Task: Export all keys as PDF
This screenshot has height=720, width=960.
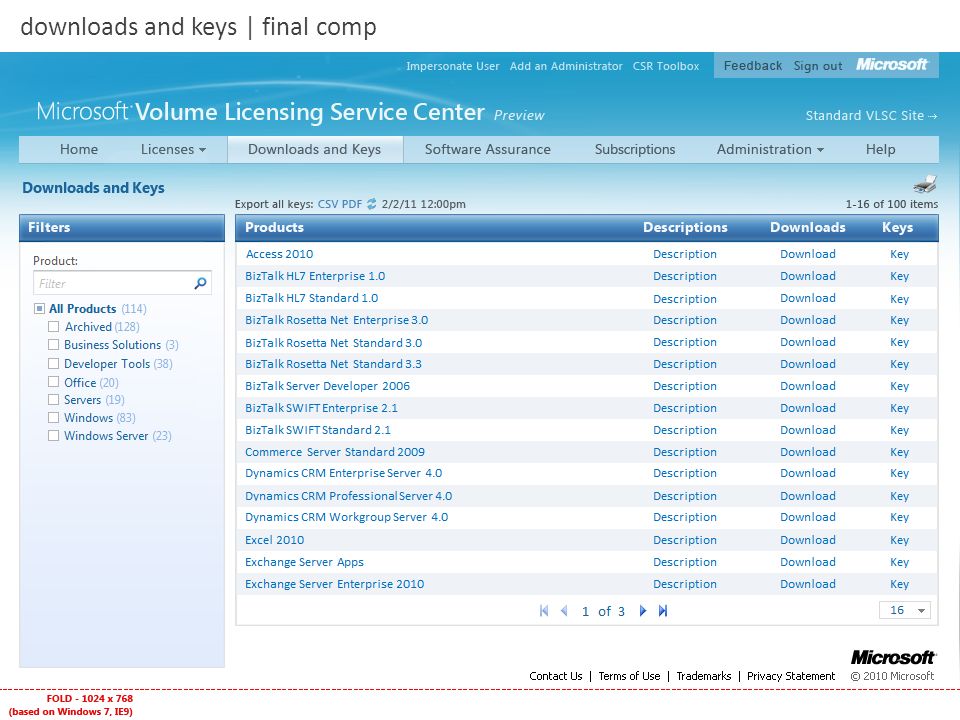Action: [x=352, y=204]
